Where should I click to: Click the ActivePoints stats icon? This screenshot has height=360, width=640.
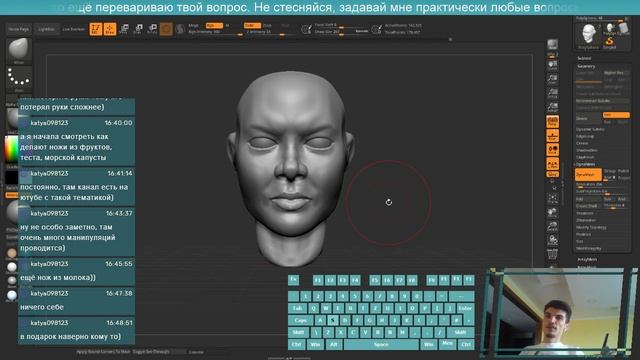point(377,29)
